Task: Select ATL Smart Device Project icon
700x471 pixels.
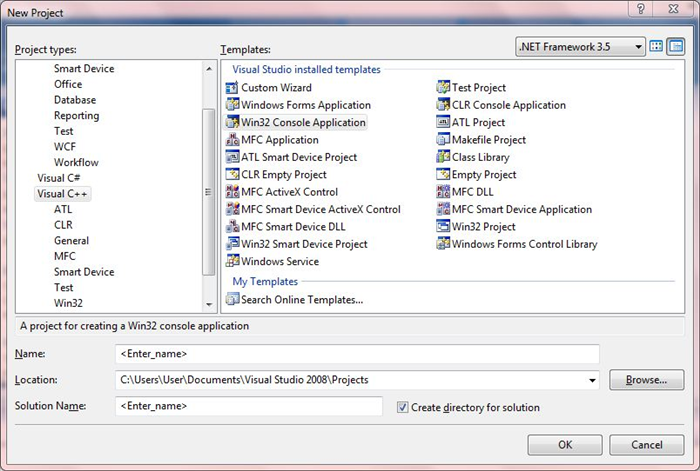Action: pos(232,157)
